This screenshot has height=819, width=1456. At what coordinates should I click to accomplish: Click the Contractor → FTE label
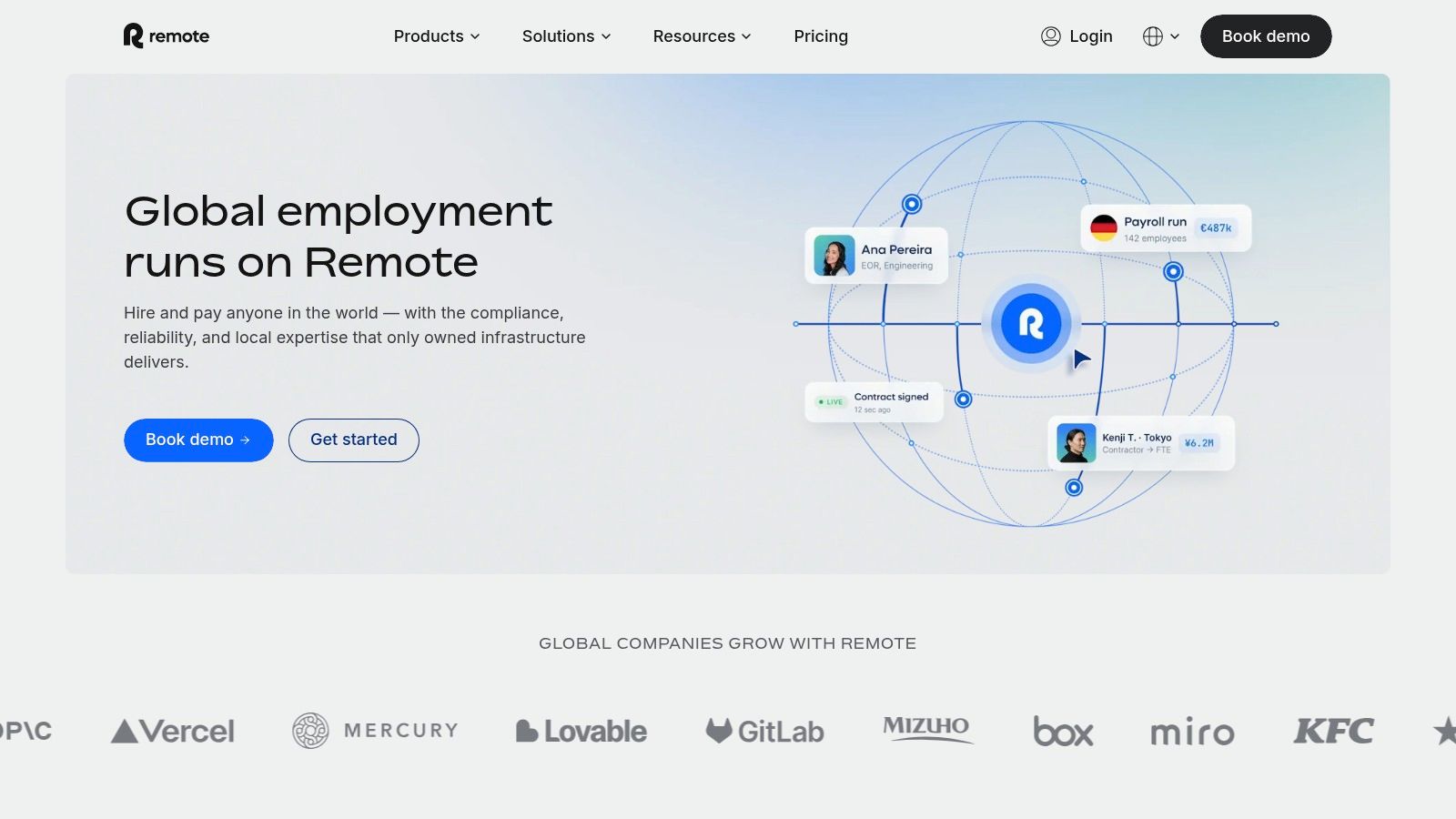click(1137, 450)
